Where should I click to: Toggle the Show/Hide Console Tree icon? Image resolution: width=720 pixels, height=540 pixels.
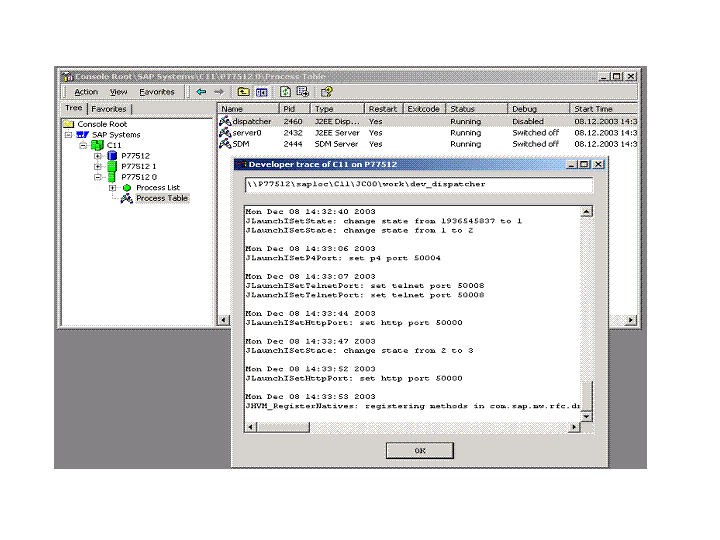(261, 92)
